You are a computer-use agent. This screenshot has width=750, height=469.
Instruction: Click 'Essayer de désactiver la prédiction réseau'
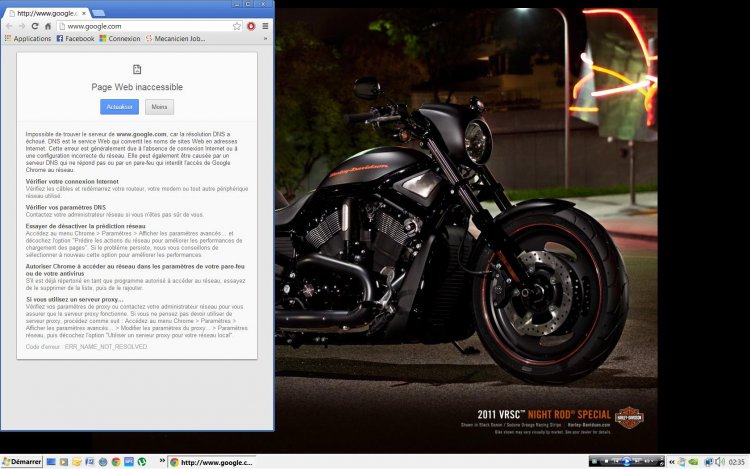(86, 226)
